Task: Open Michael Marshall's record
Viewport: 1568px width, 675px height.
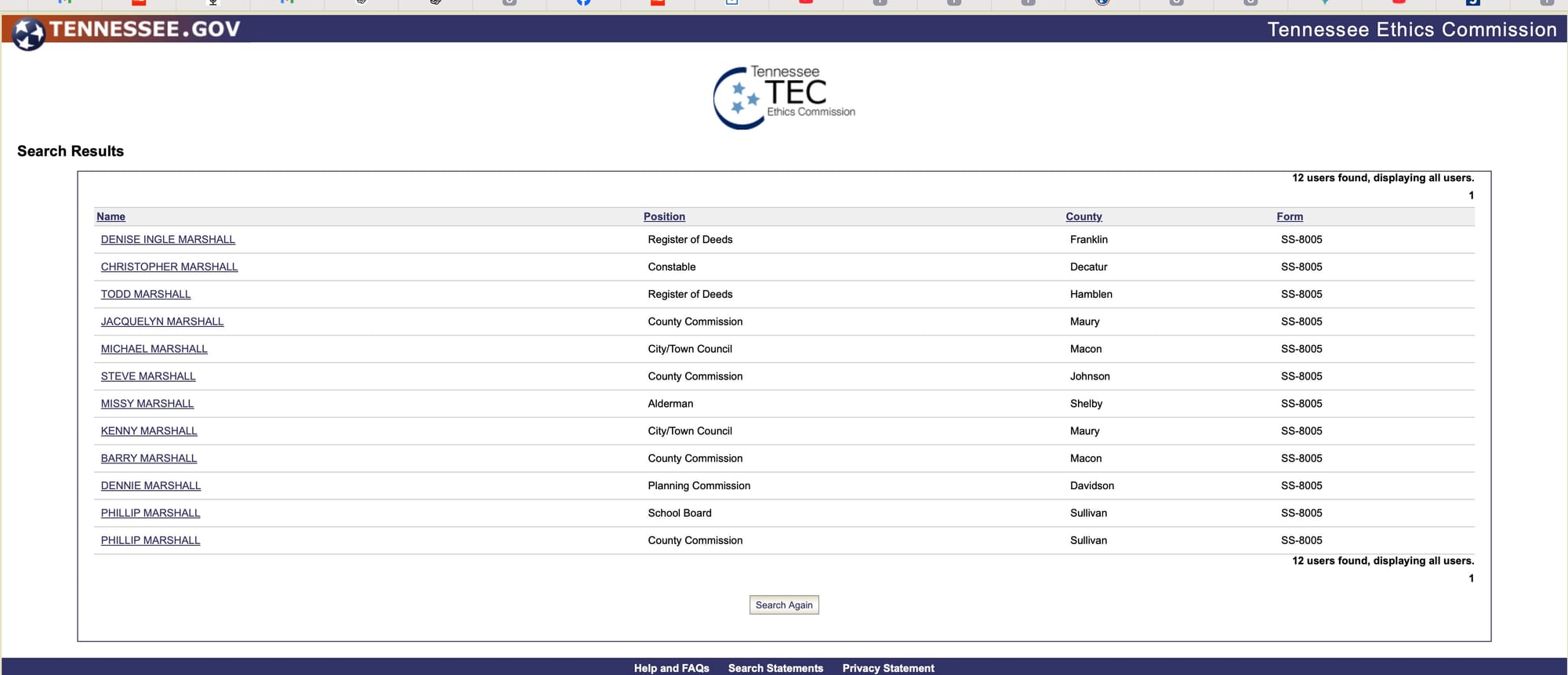Action: pos(154,349)
